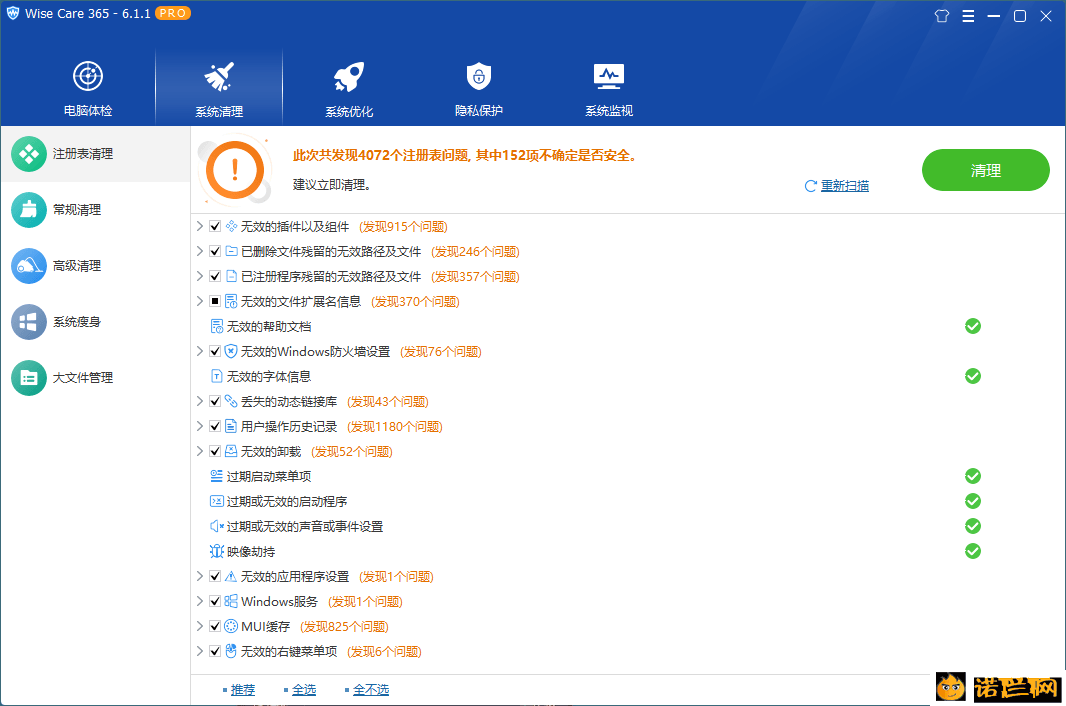Open the 大文件管理 sidebar item
The width and height of the screenshot is (1066, 706).
pos(95,377)
